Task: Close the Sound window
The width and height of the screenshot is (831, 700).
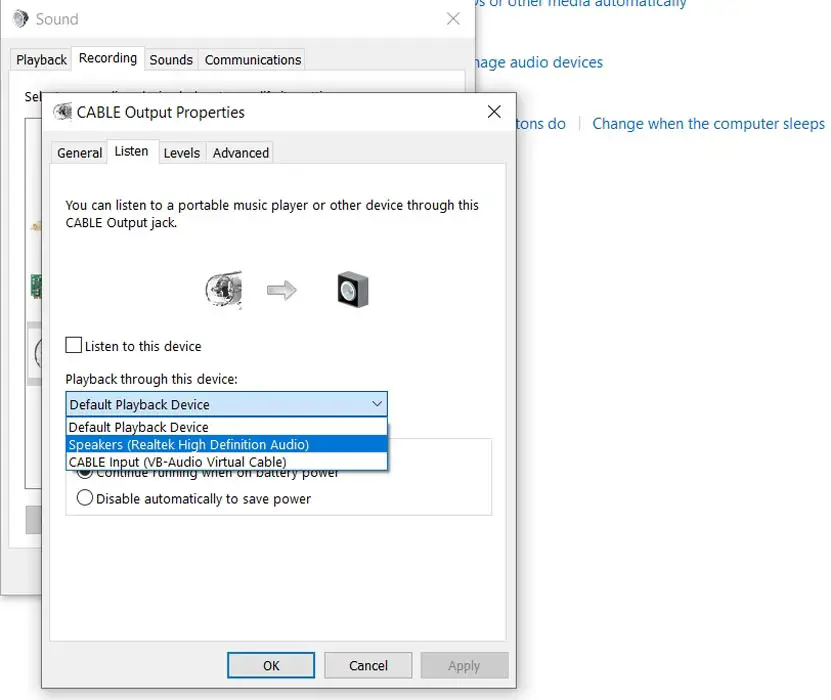Action: tap(453, 19)
